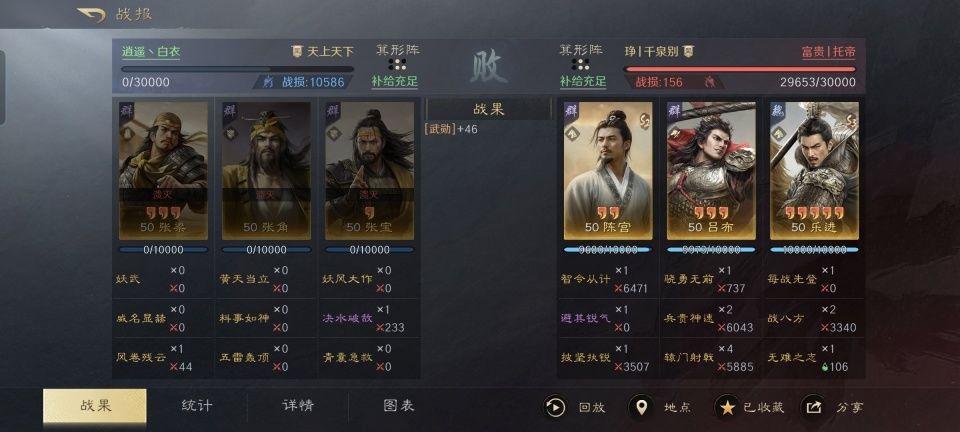Screen dimensions: 960x432
Task: Click the back arrow beside 战报
Action: coord(91,14)
